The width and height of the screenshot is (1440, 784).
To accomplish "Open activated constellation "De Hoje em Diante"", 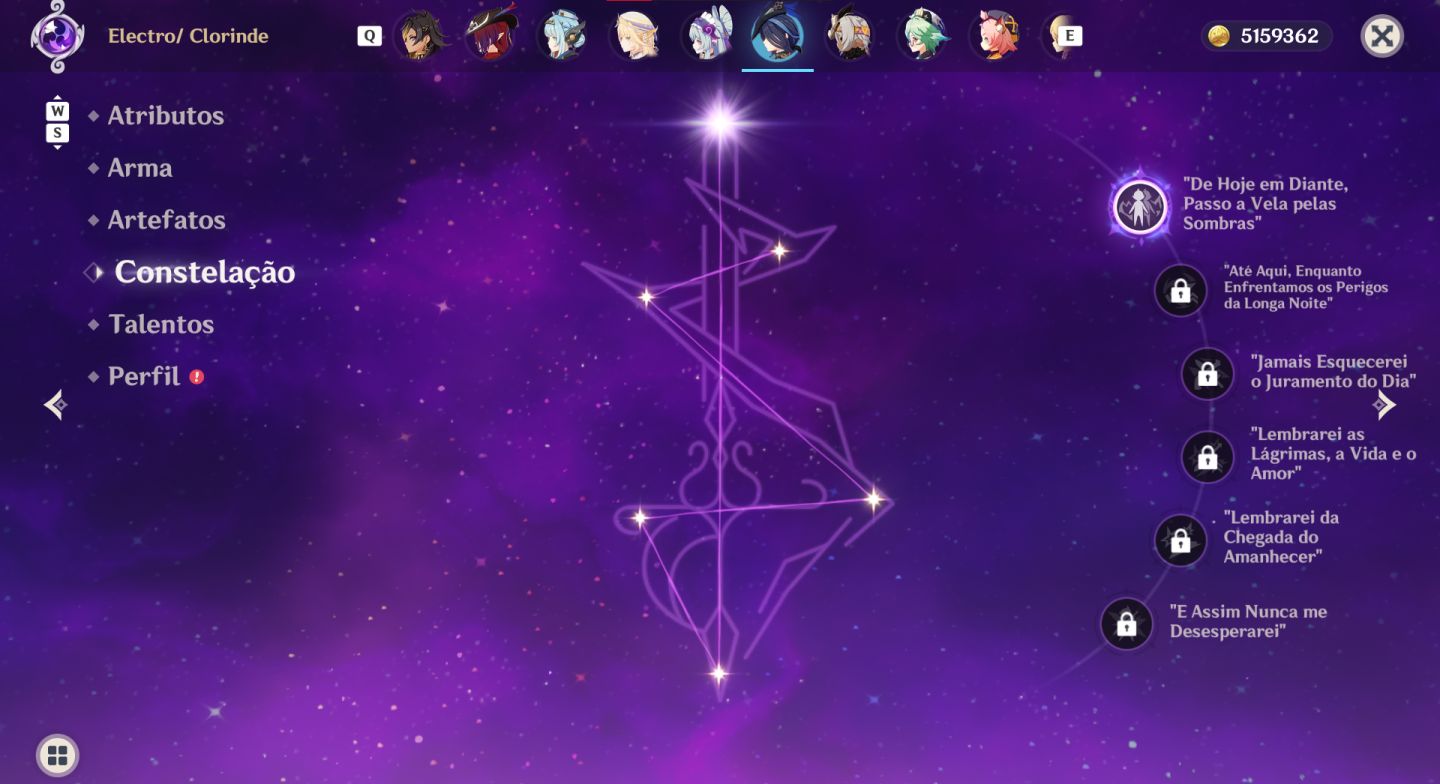I will (1140, 207).
